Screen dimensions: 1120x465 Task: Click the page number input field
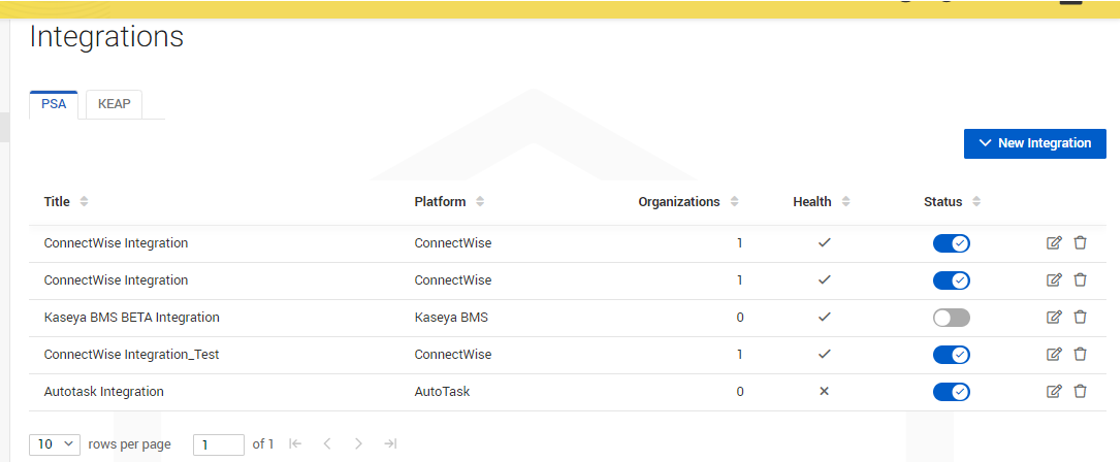tap(218, 444)
